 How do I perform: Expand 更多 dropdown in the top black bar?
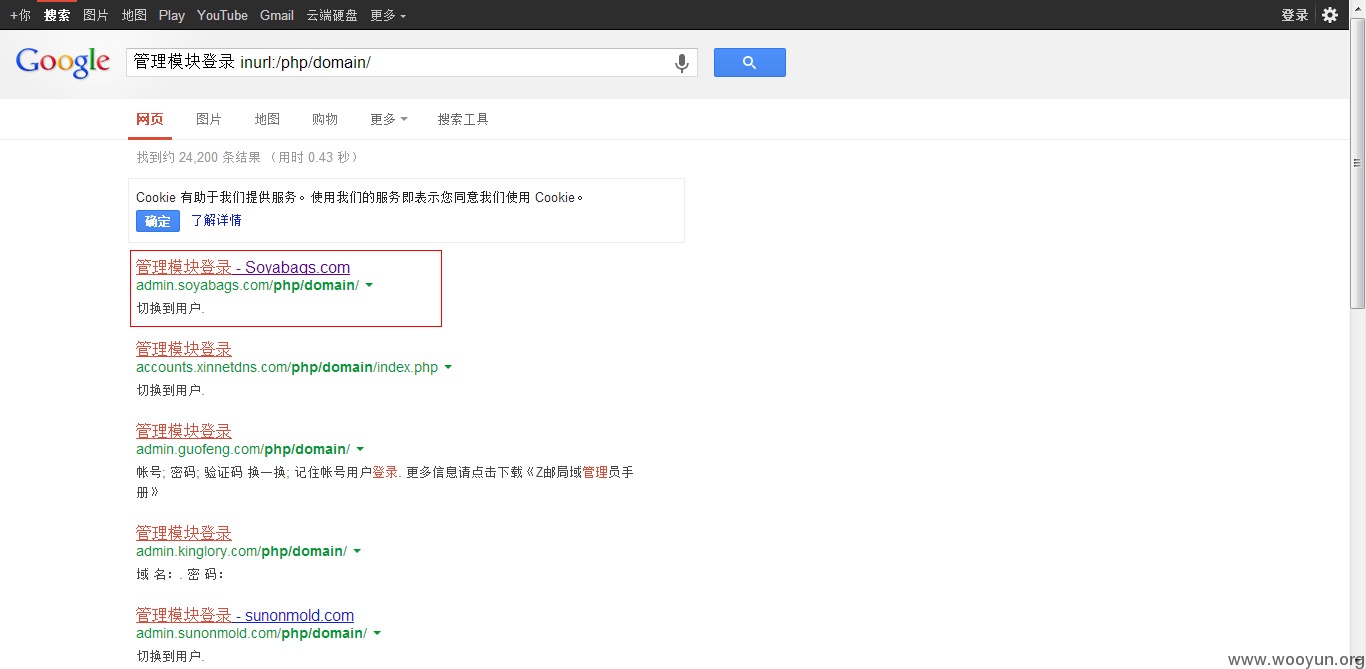coord(388,15)
